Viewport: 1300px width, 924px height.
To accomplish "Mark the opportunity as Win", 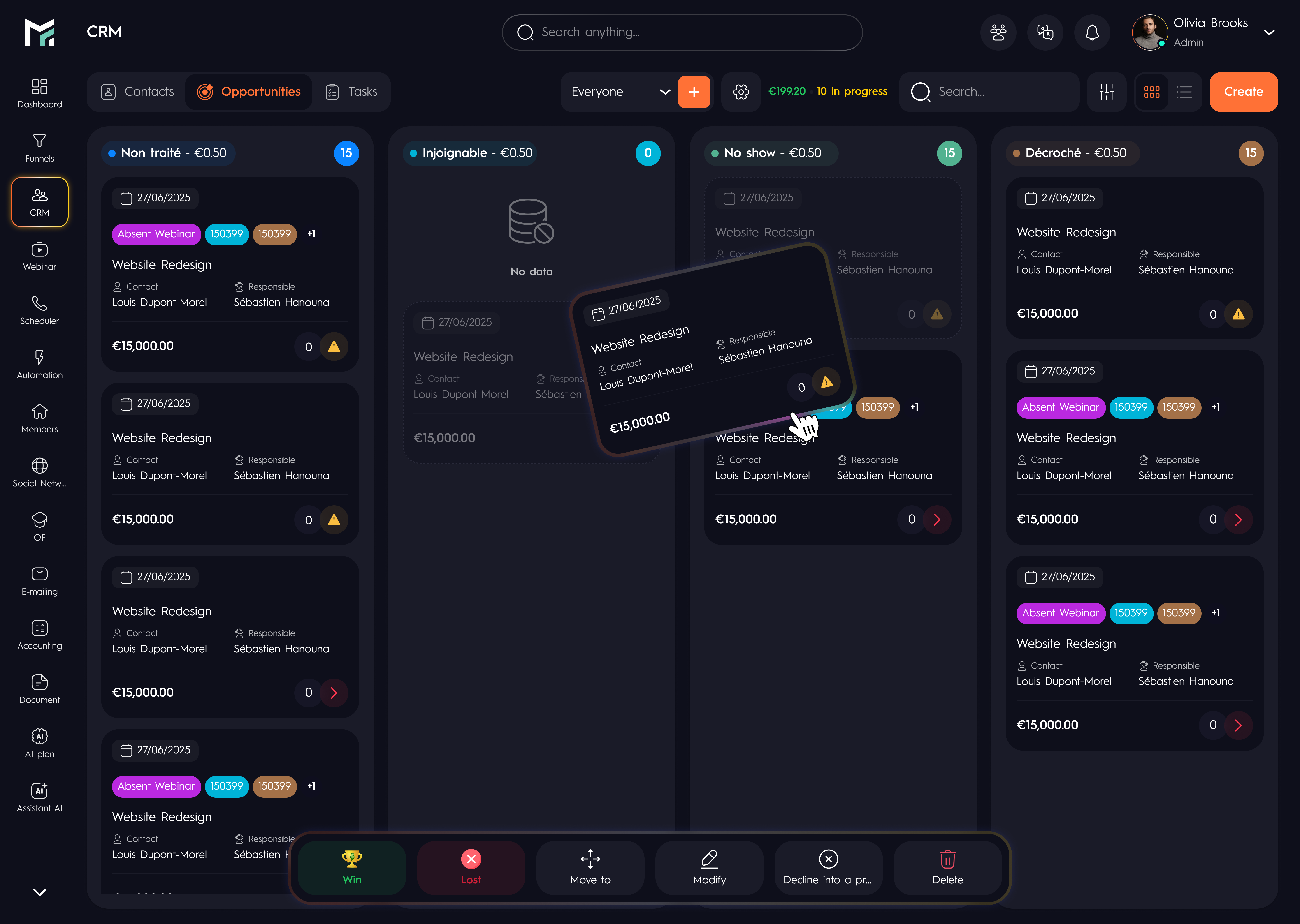I will click(352, 868).
